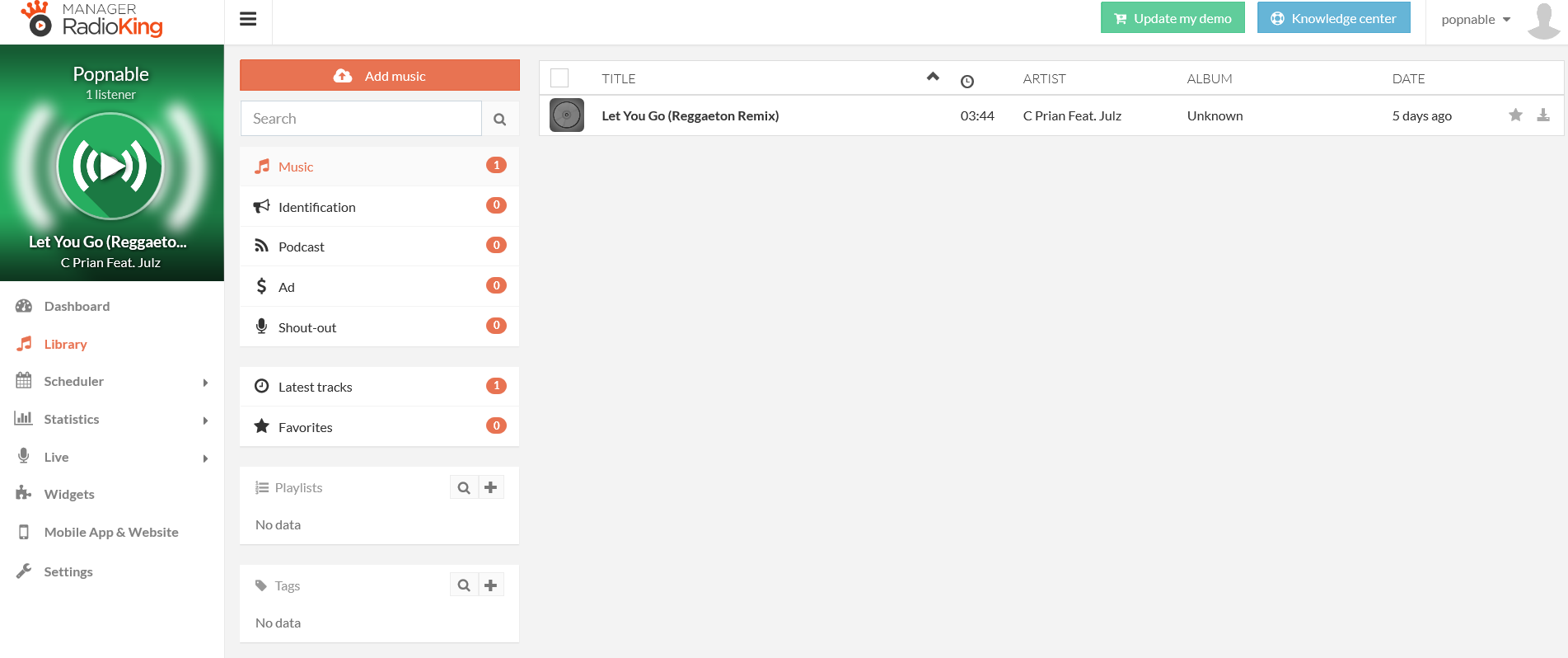Toggle the select-all tracks checkbox

click(x=559, y=78)
